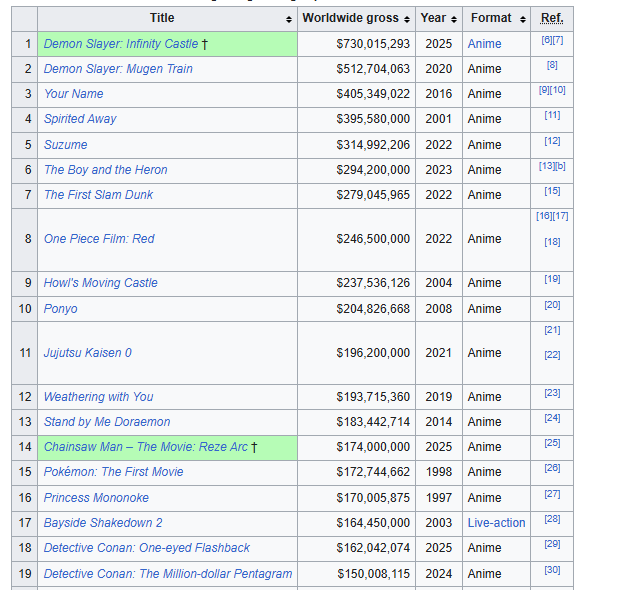Open reference [10]
The height and width of the screenshot is (590, 621).
point(558,90)
